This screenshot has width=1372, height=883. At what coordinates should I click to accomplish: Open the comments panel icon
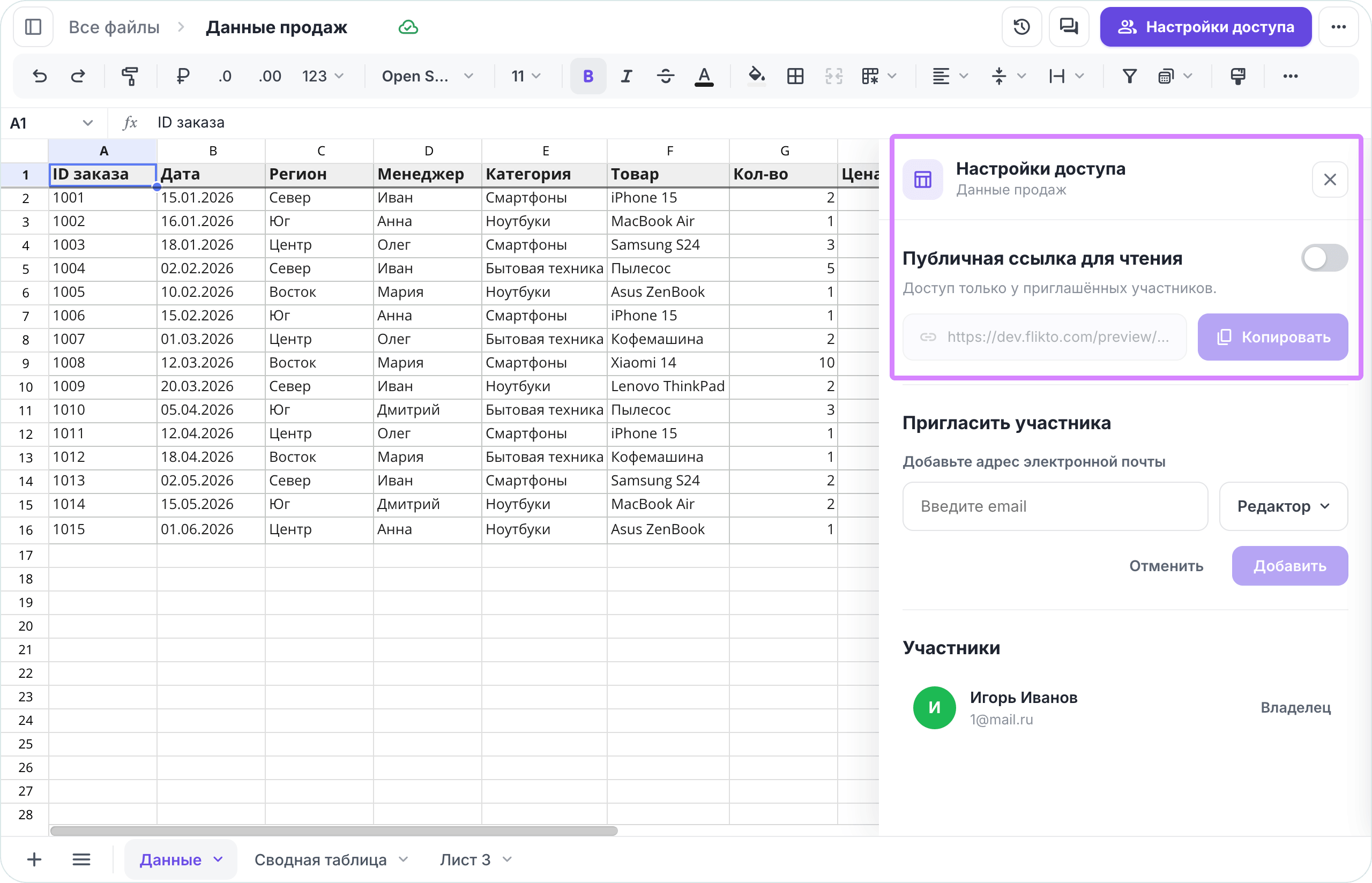(1069, 27)
